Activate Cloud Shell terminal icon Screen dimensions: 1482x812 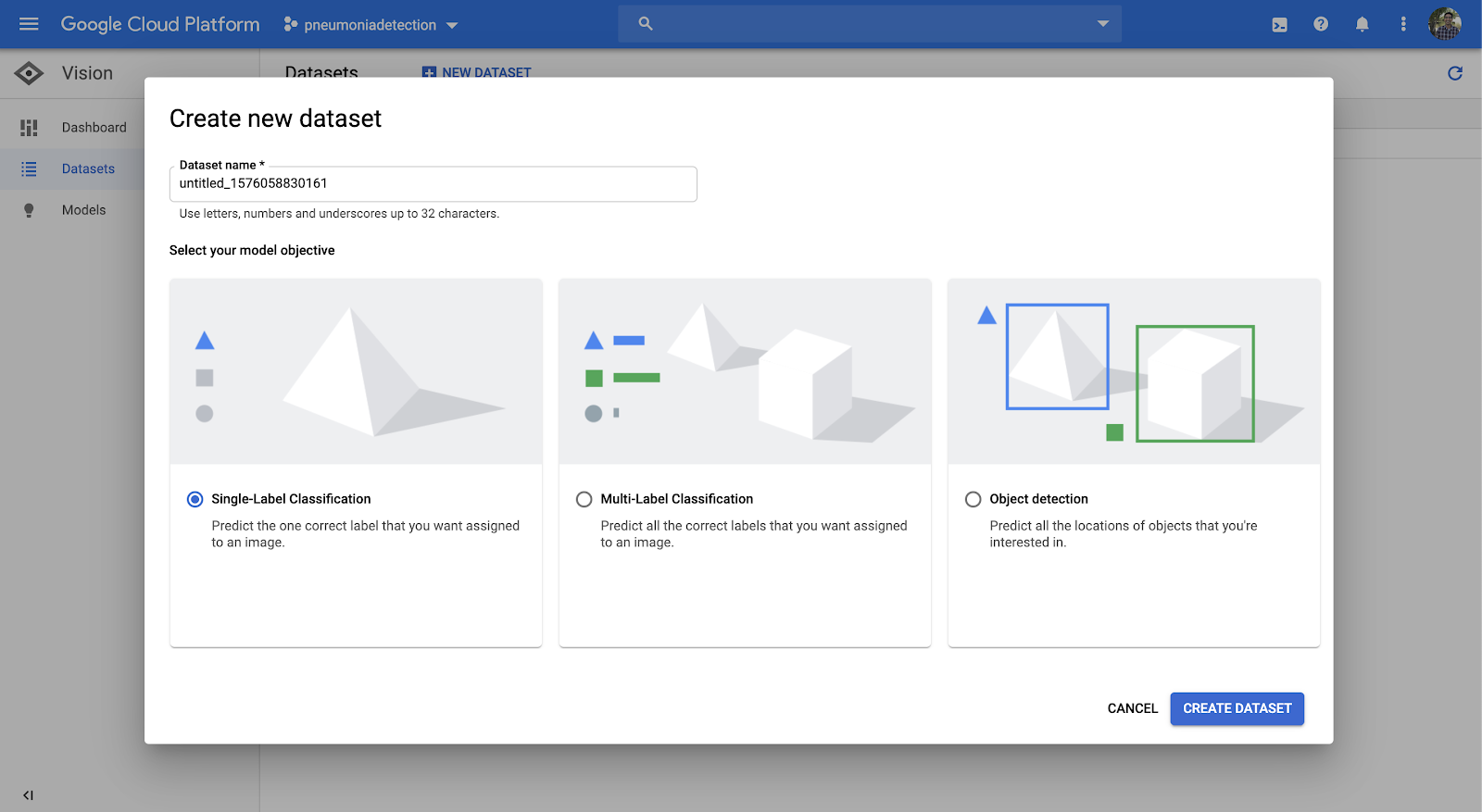coord(1279,25)
